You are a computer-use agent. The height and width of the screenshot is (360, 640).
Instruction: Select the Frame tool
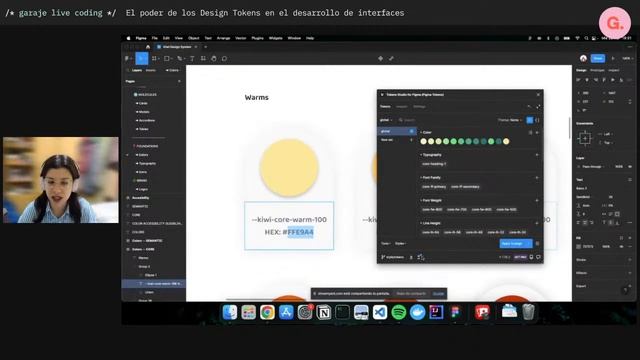154,58
